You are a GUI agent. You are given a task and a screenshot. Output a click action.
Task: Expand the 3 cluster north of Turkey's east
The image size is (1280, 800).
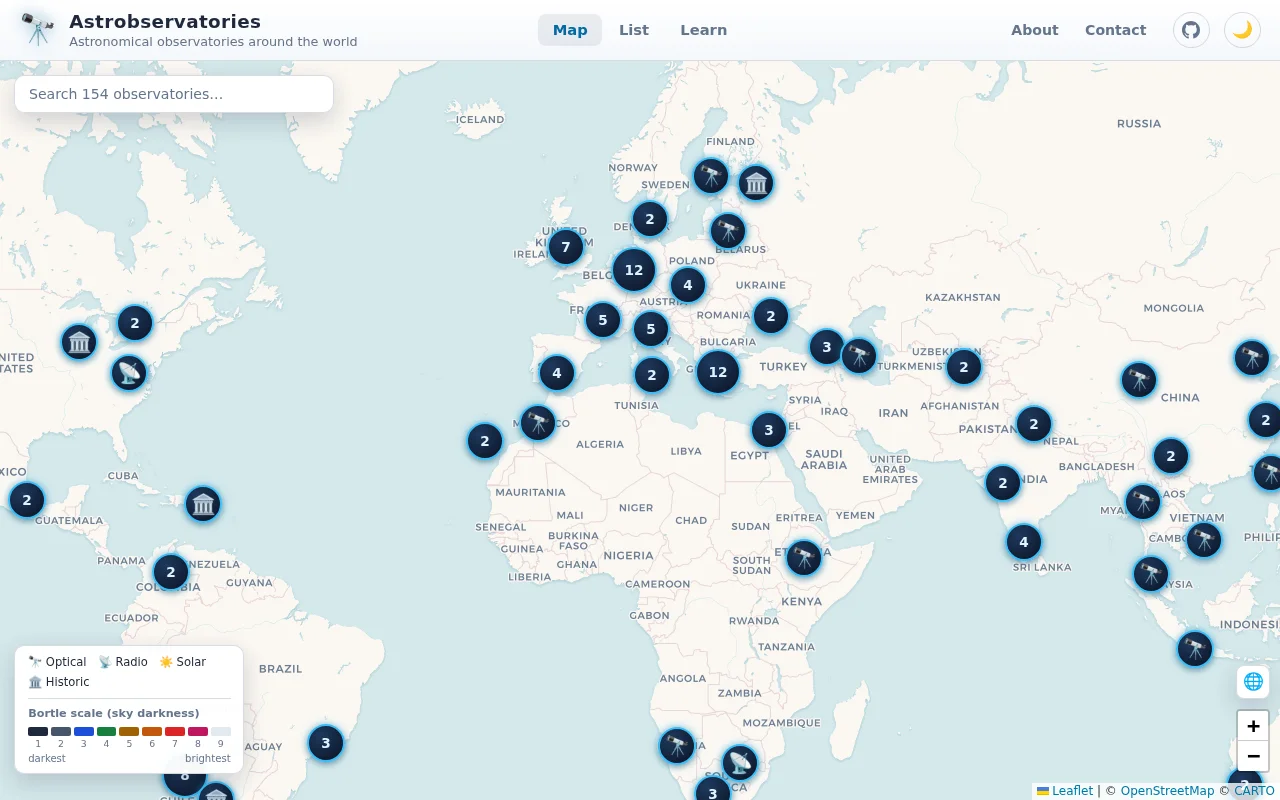pyautogui.click(x=827, y=347)
